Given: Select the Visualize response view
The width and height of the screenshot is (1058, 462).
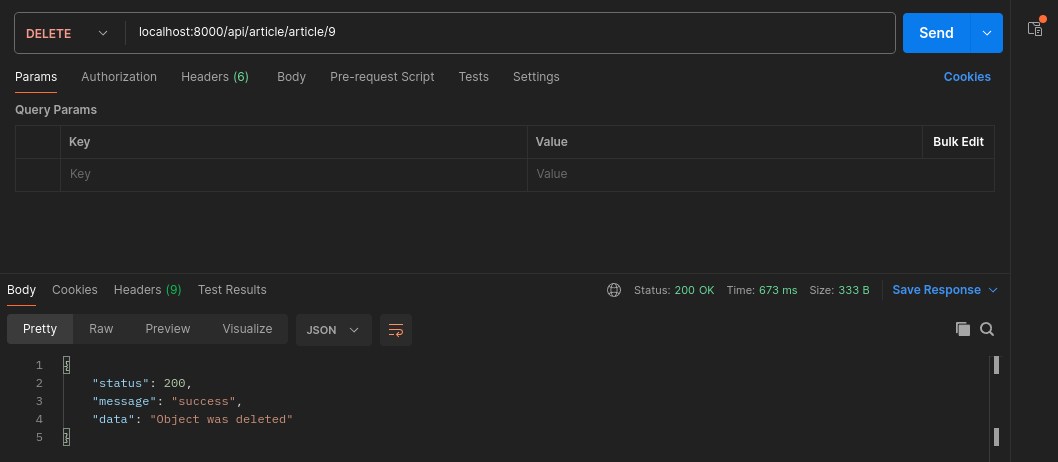Looking at the screenshot, I should click(247, 329).
